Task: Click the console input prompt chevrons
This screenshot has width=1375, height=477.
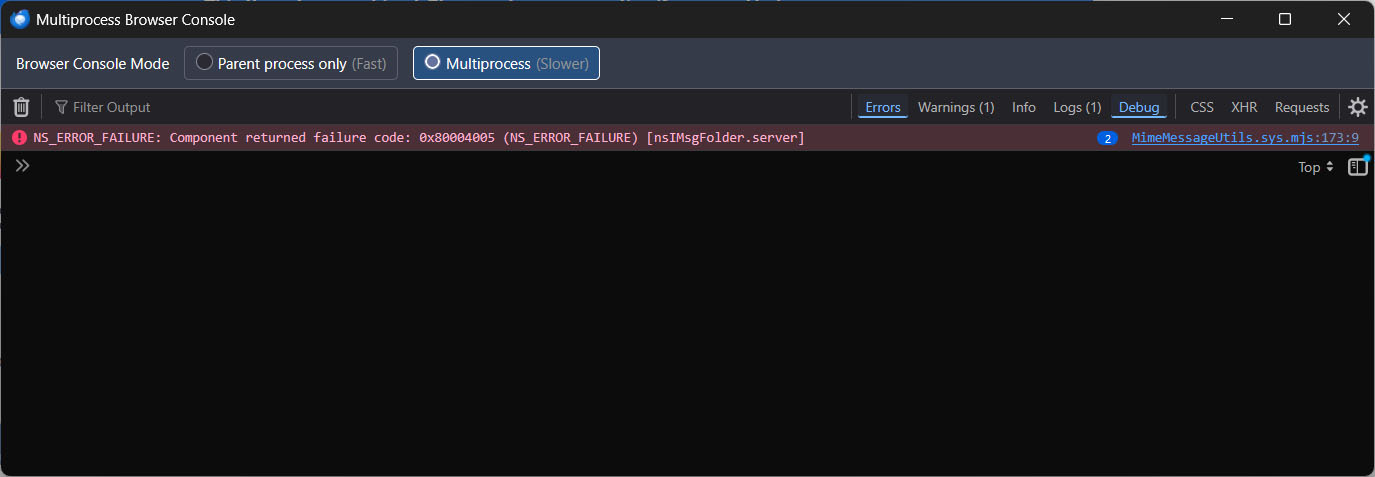Action: click(22, 166)
